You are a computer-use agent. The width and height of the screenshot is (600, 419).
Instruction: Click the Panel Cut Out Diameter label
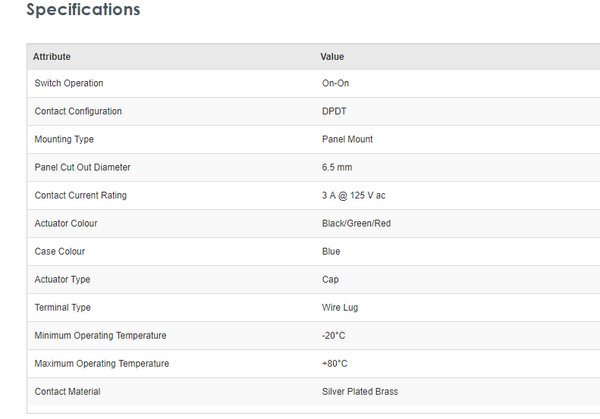tap(82, 167)
